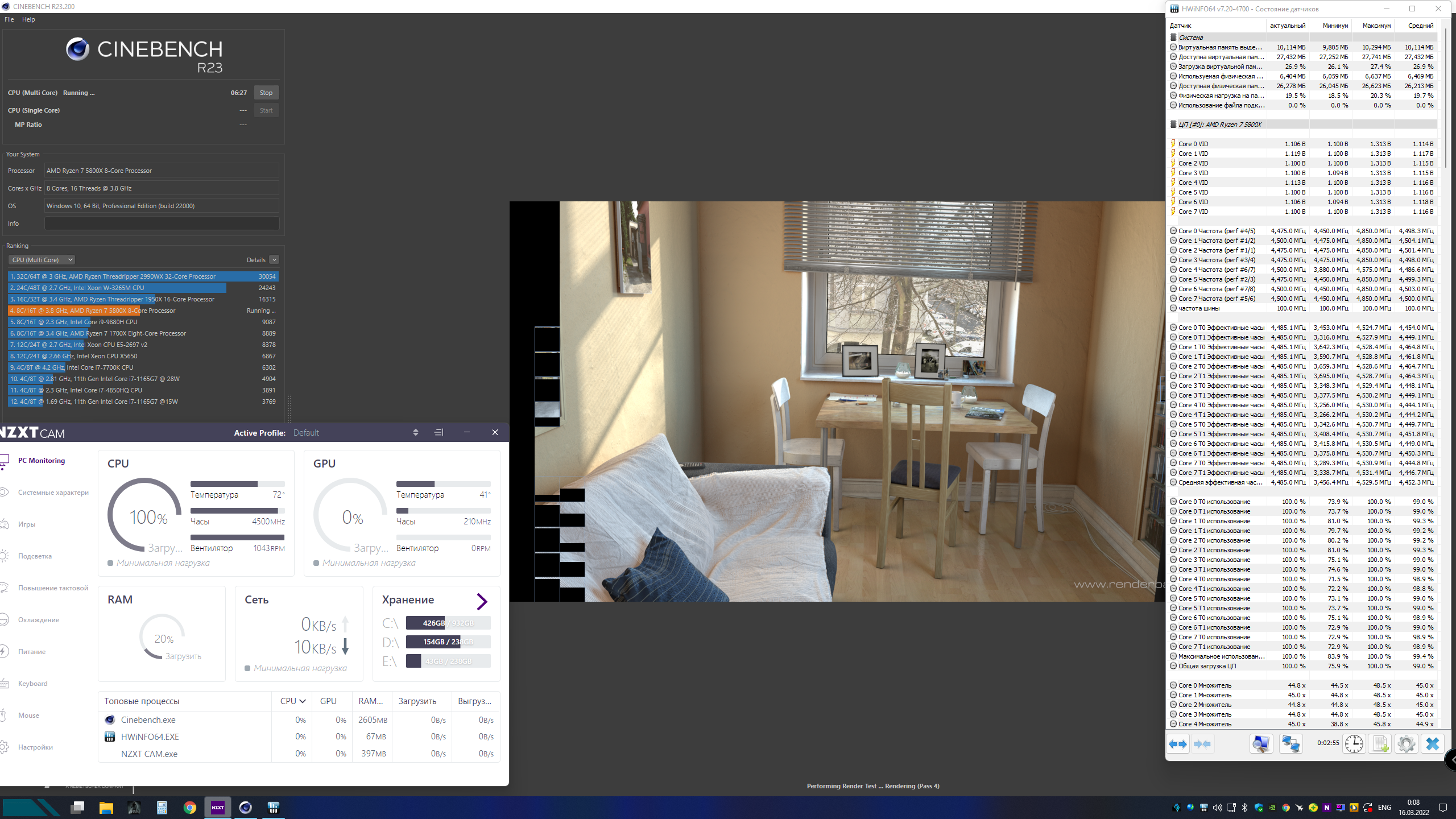Viewport: 1456px width, 819px height.
Task: Click the Info input field
Action: point(162,224)
